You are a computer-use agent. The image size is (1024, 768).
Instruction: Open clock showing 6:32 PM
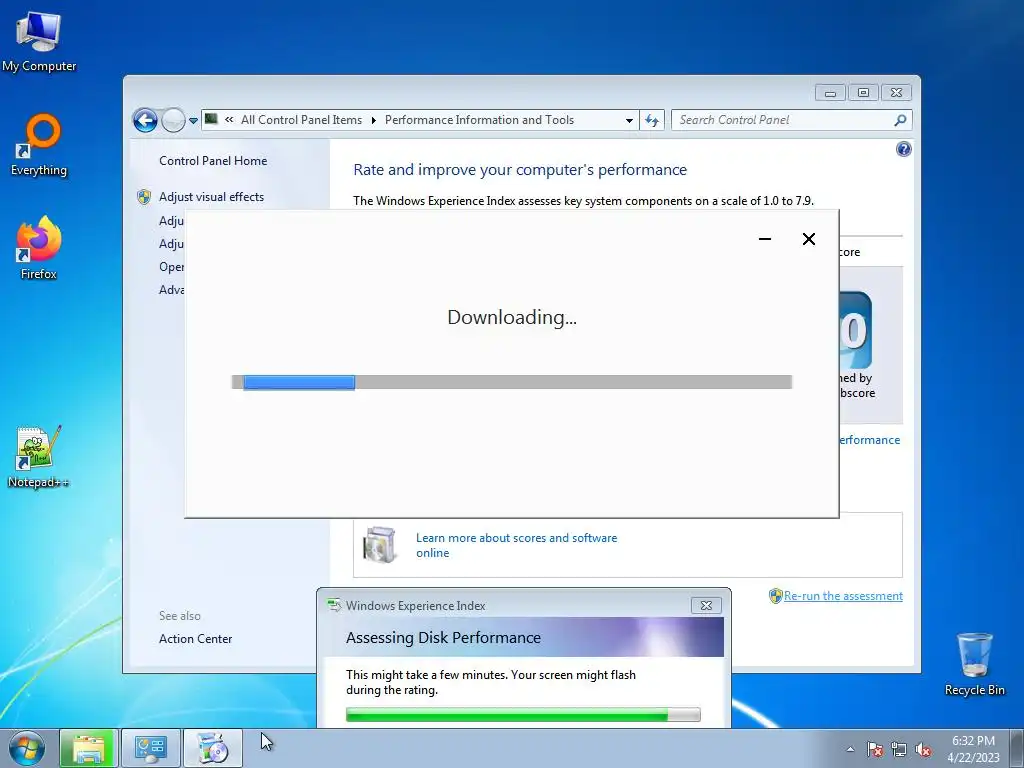(x=973, y=749)
